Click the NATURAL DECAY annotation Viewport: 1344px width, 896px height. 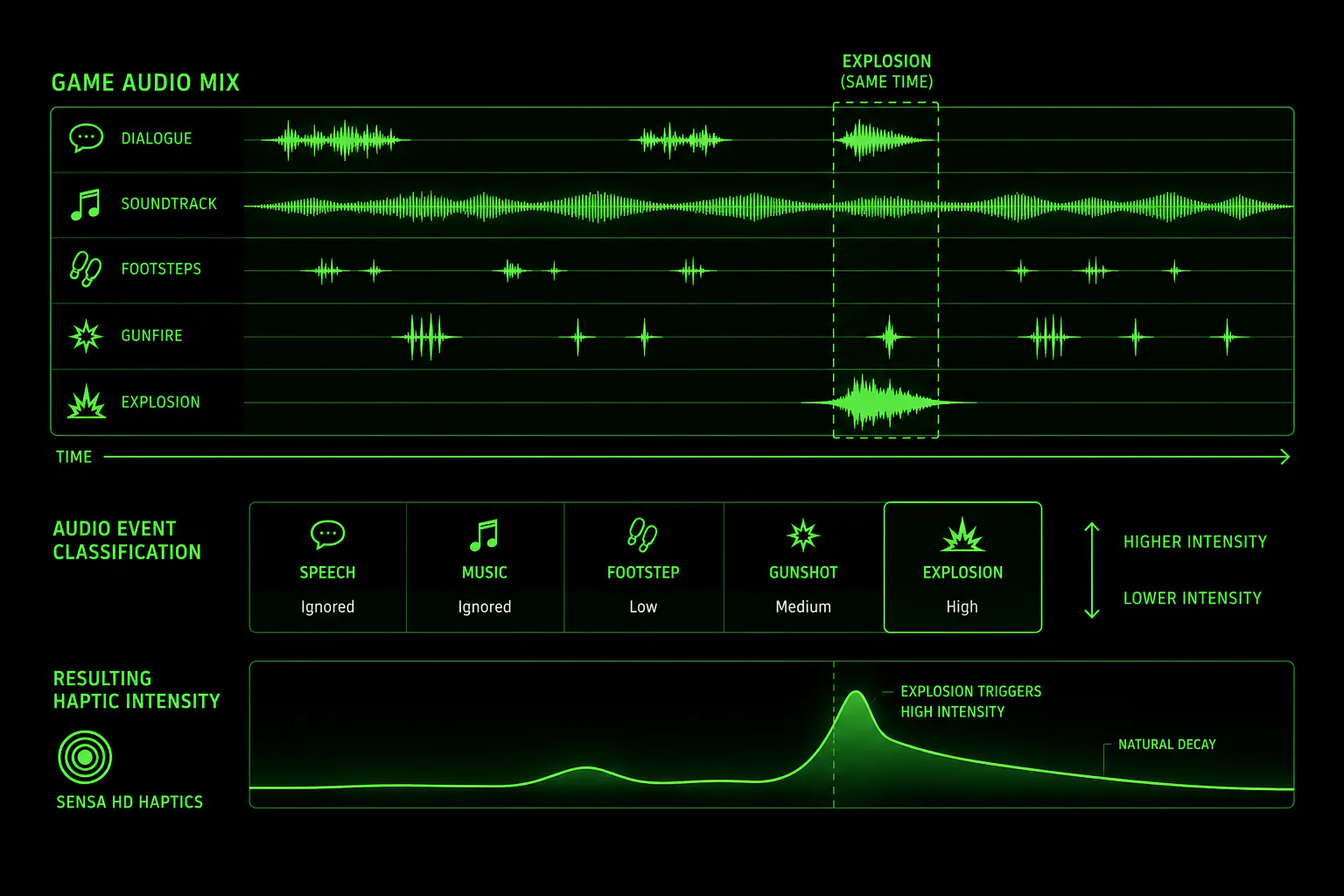click(1166, 745)
